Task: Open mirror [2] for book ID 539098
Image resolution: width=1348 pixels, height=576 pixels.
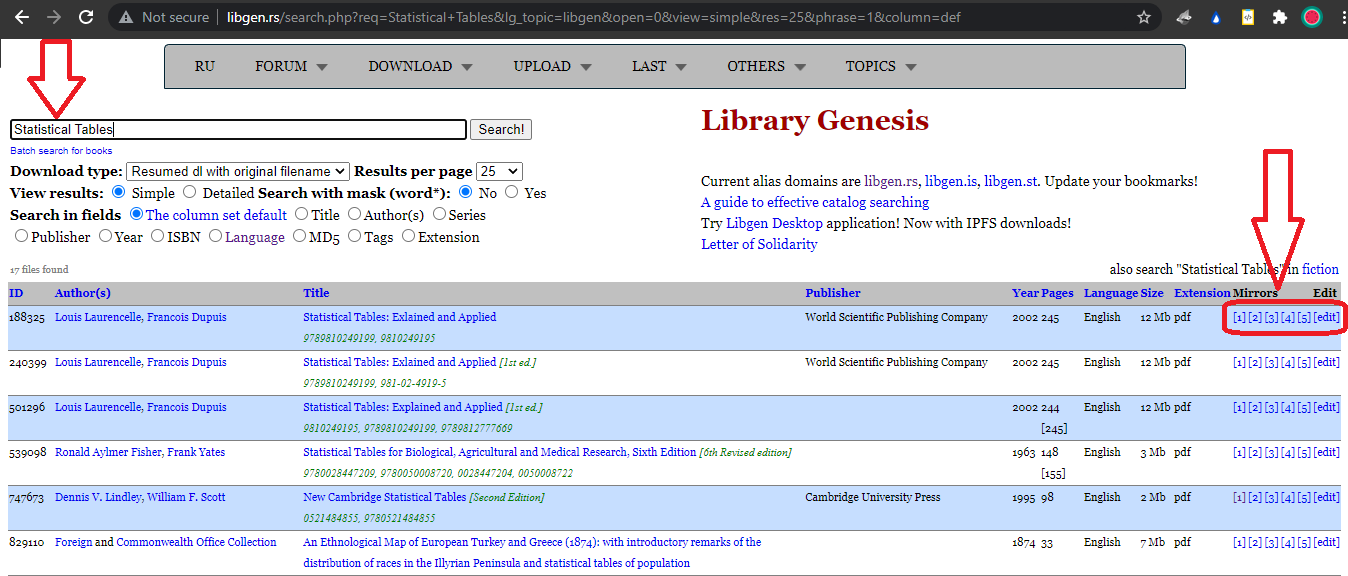Action: point(1256,452)
